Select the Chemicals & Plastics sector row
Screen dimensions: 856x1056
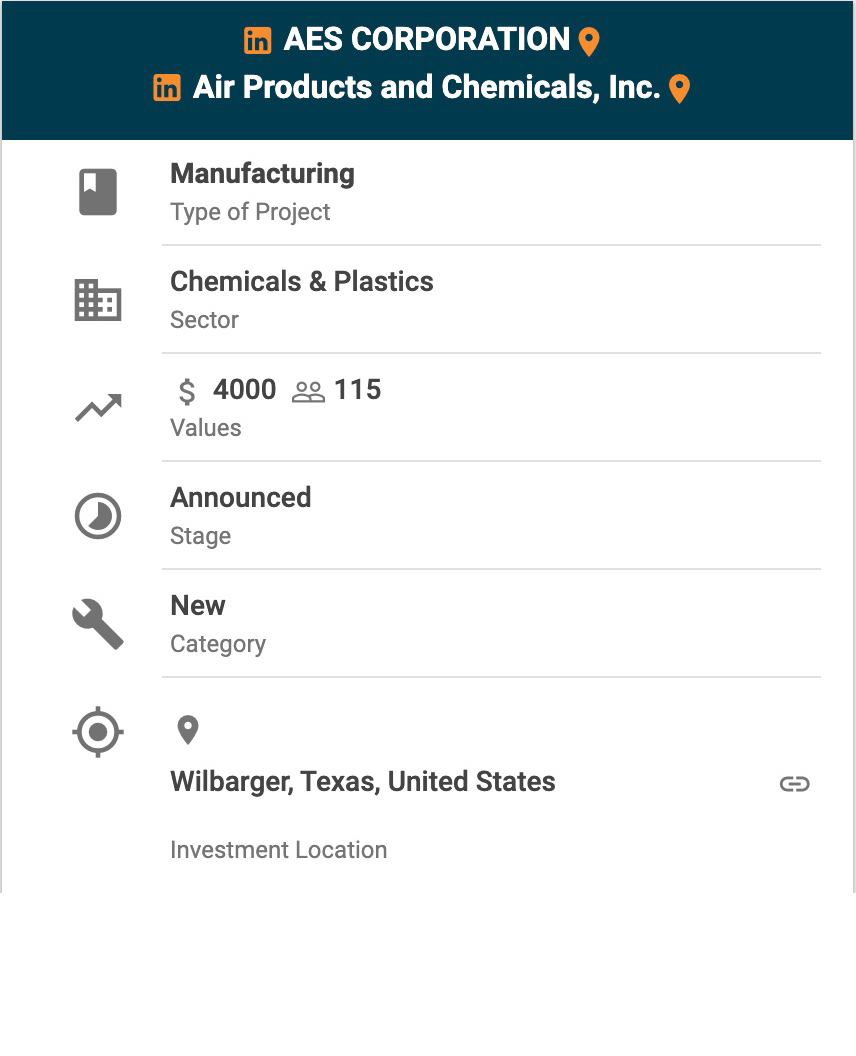click(x=492, y=300)
